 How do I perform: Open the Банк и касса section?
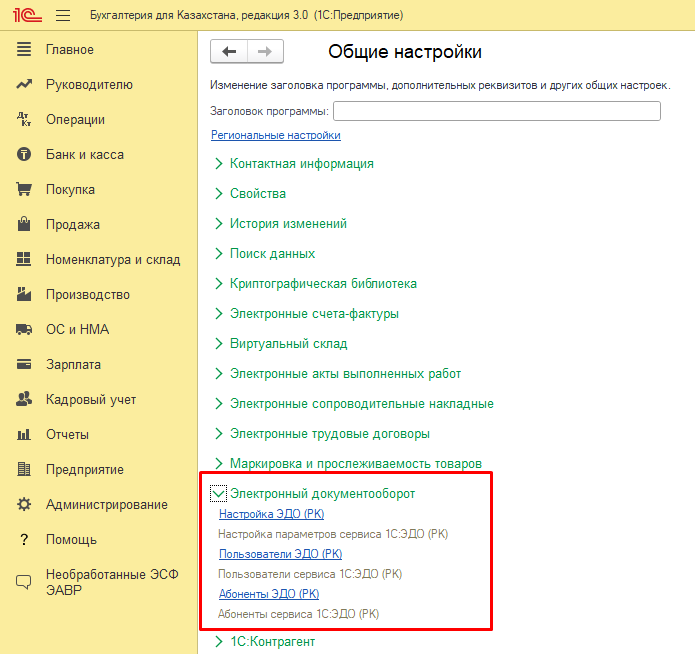(x=85, y=154)
